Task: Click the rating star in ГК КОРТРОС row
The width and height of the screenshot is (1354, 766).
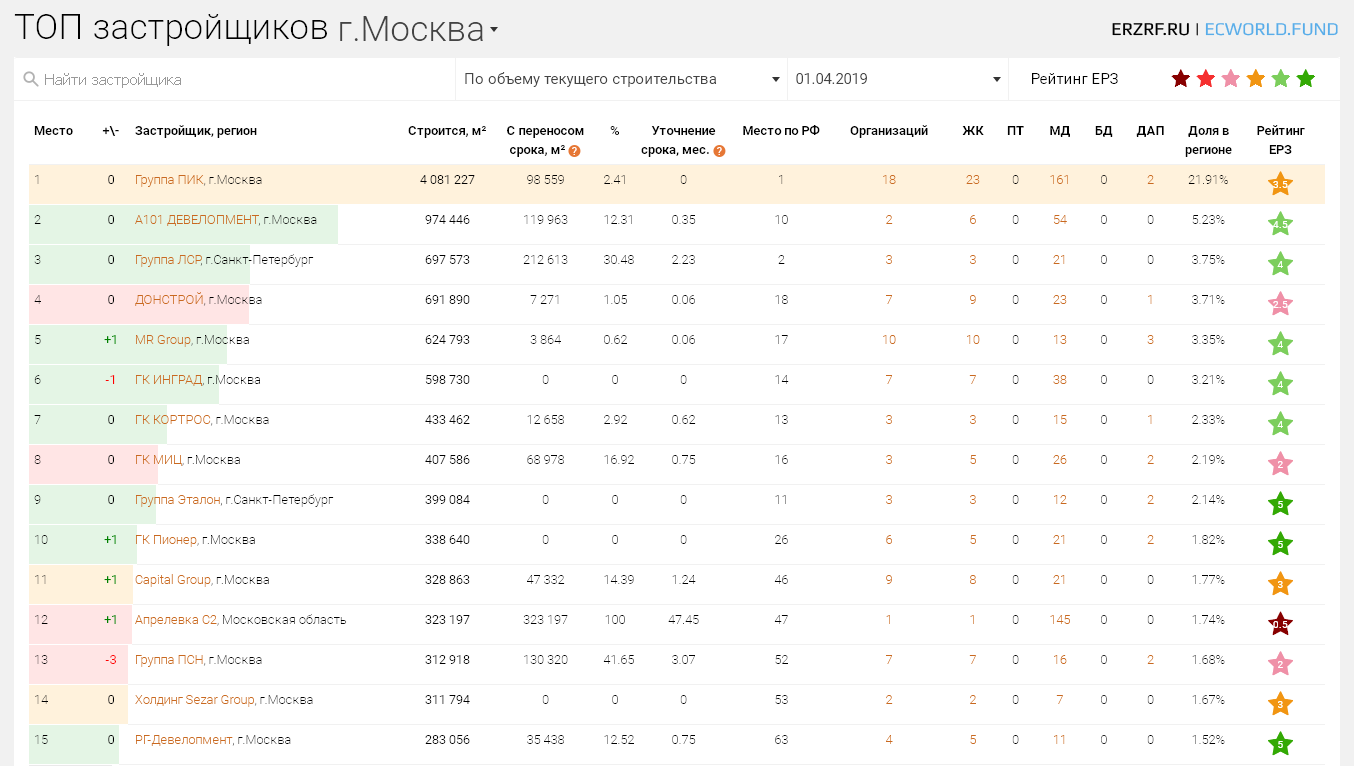Action: [1281, 424]
